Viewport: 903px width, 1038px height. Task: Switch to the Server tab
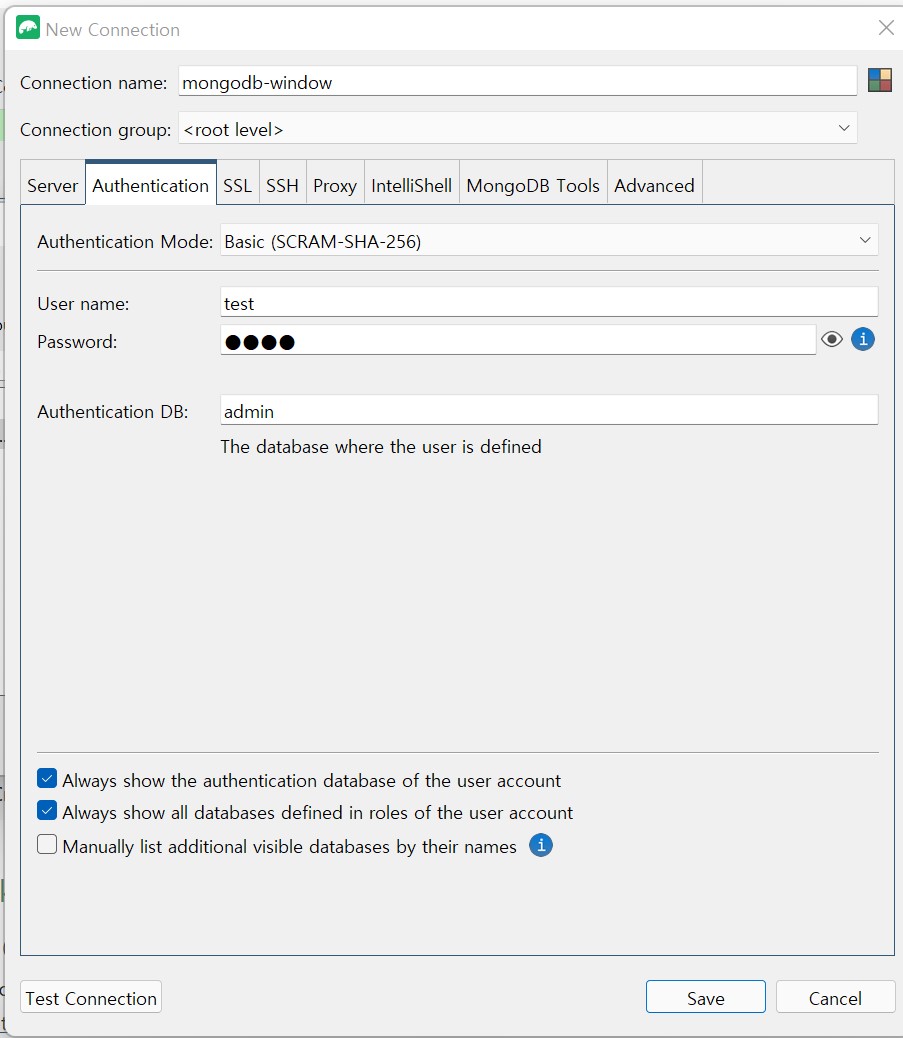pos(52,185)
